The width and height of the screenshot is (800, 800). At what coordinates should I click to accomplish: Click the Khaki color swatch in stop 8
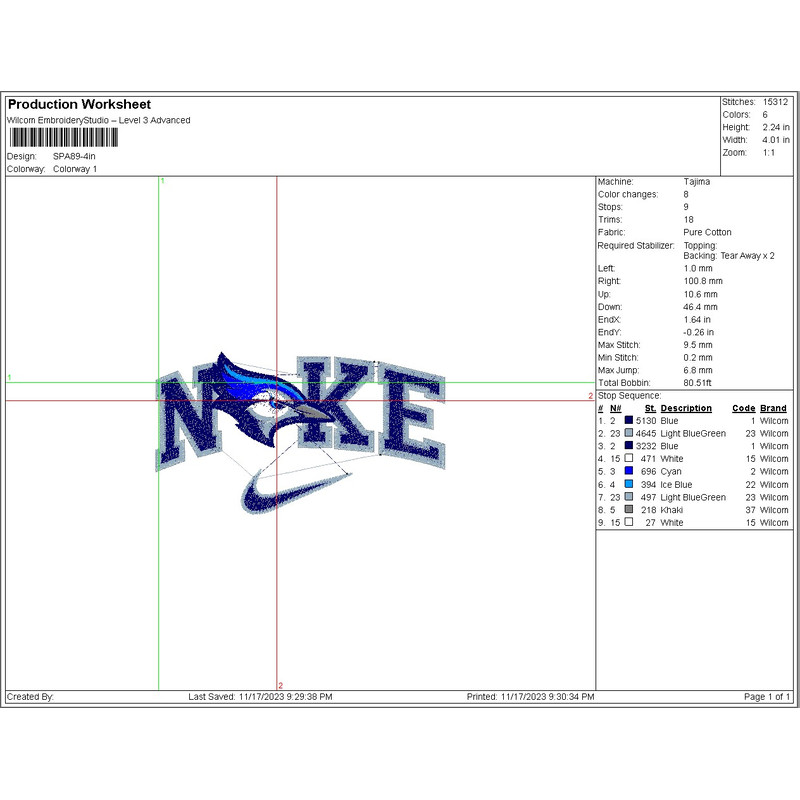629,509
